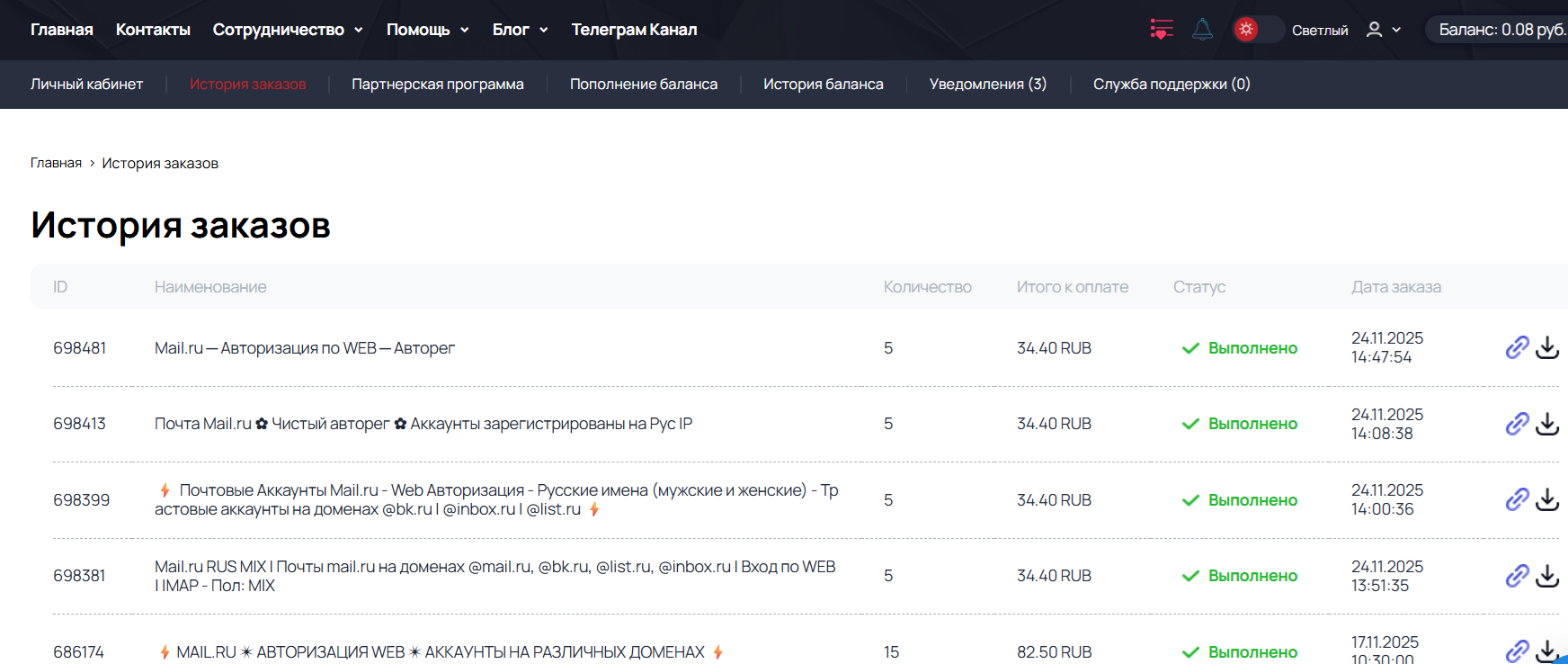Click order name 'Mail.ru — Авторизация по WEB — Авторег'
The width and height of the screenshot is (1568, 664).
[305, 348]
